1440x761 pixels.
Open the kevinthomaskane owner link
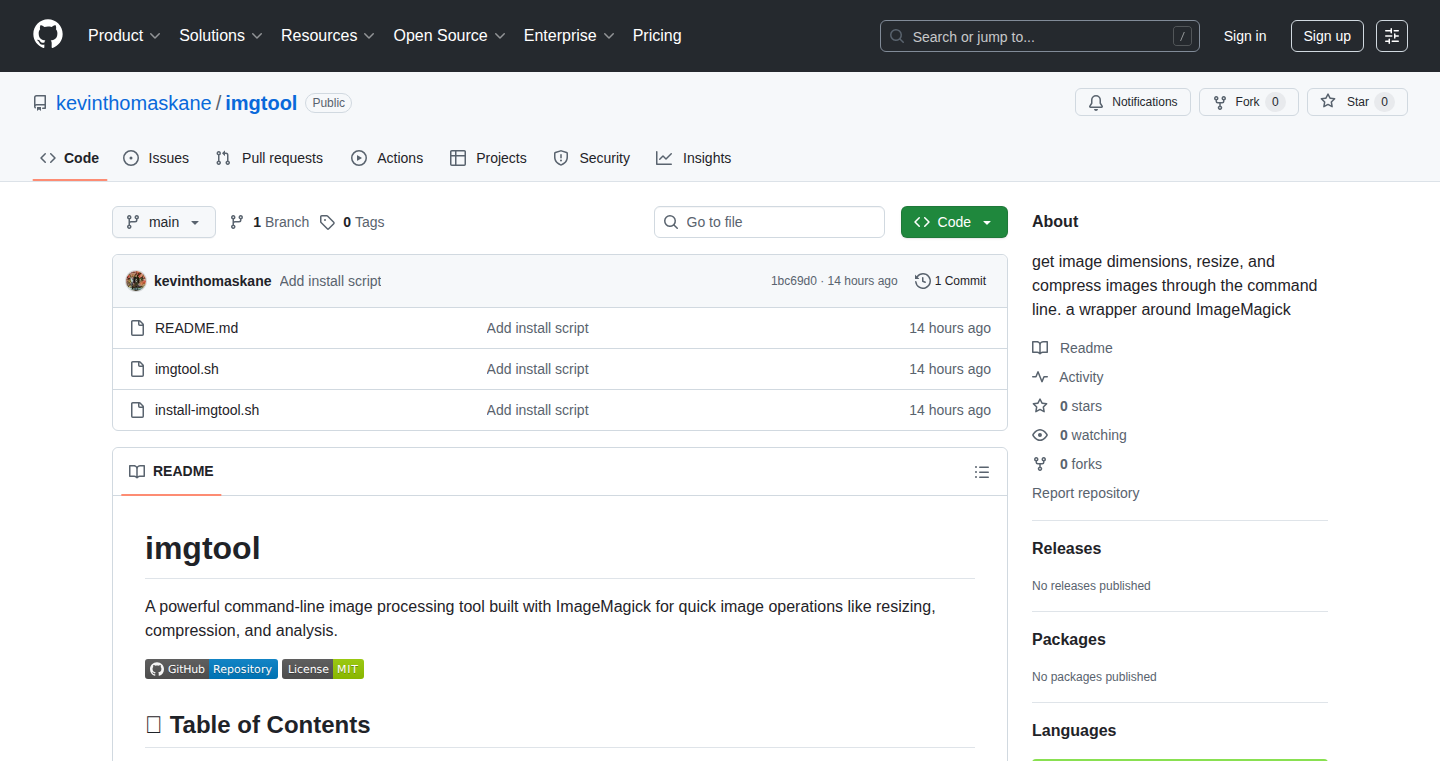134,103
